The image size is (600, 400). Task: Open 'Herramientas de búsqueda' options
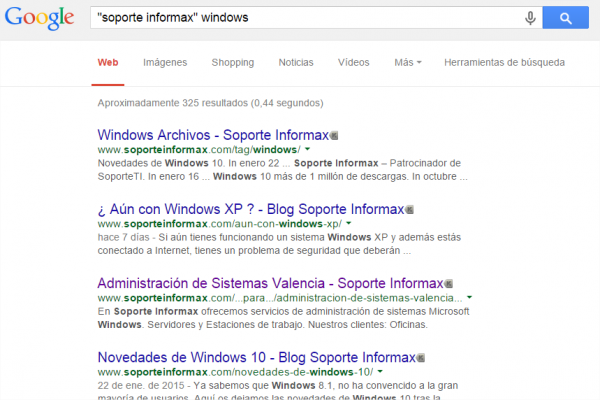click(504, 62)
